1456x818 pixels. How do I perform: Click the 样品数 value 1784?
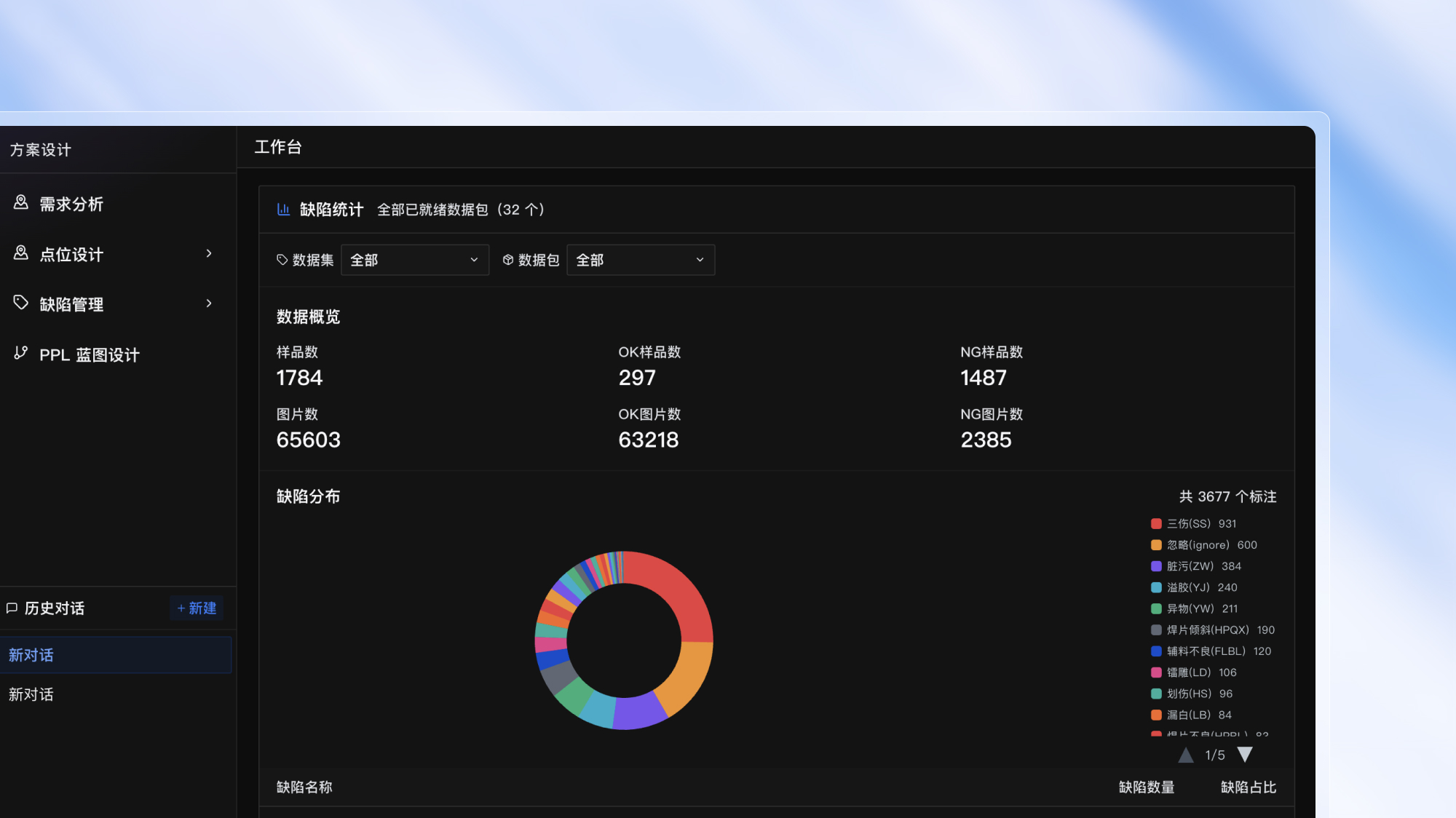pyautogui.click(x=299, y=378)
